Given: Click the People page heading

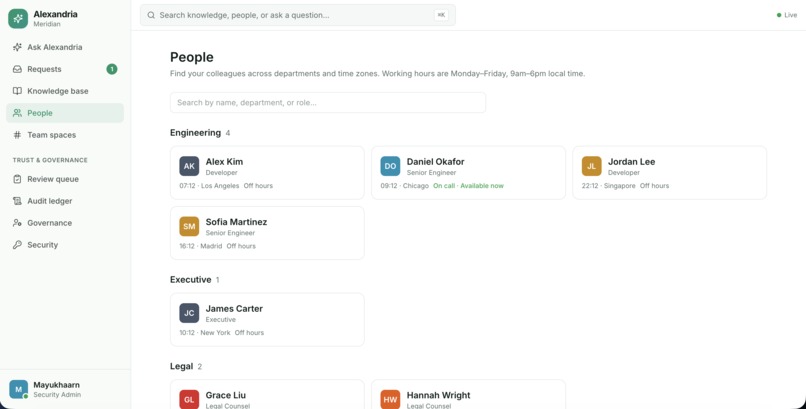Looking at the screenshot, I should (x=192, y=57).
